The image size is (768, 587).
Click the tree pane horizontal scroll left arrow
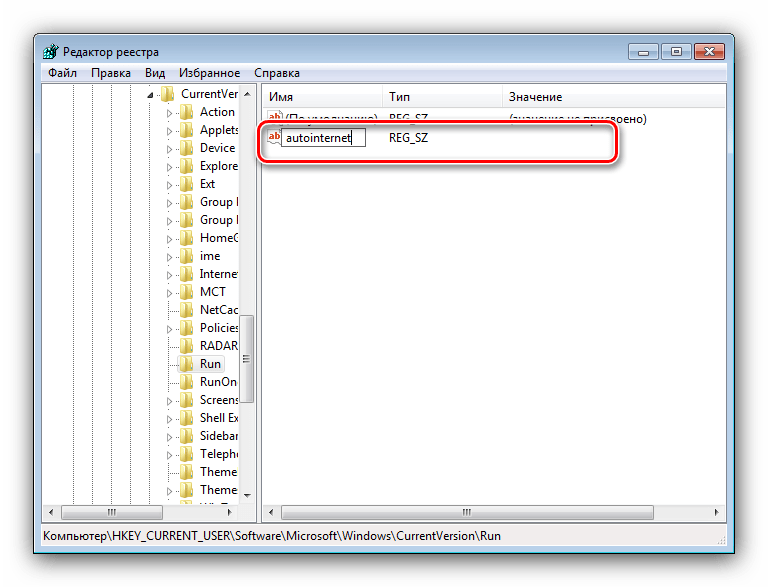[51, 513]
